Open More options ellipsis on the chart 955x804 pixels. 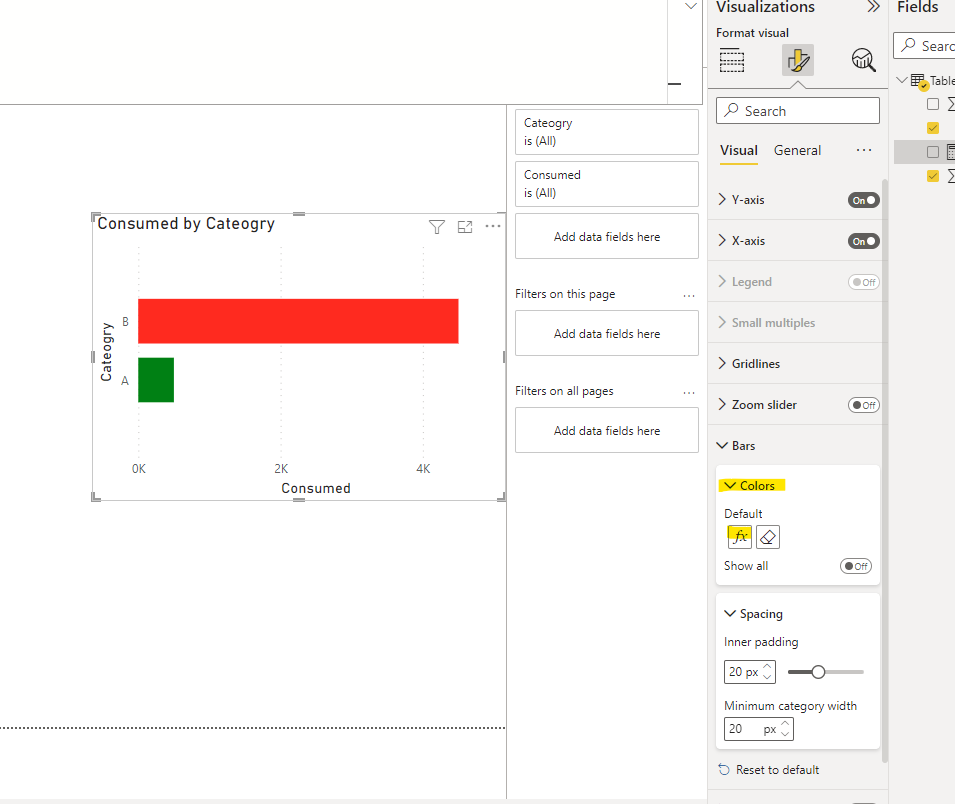(x=493, y=227)
